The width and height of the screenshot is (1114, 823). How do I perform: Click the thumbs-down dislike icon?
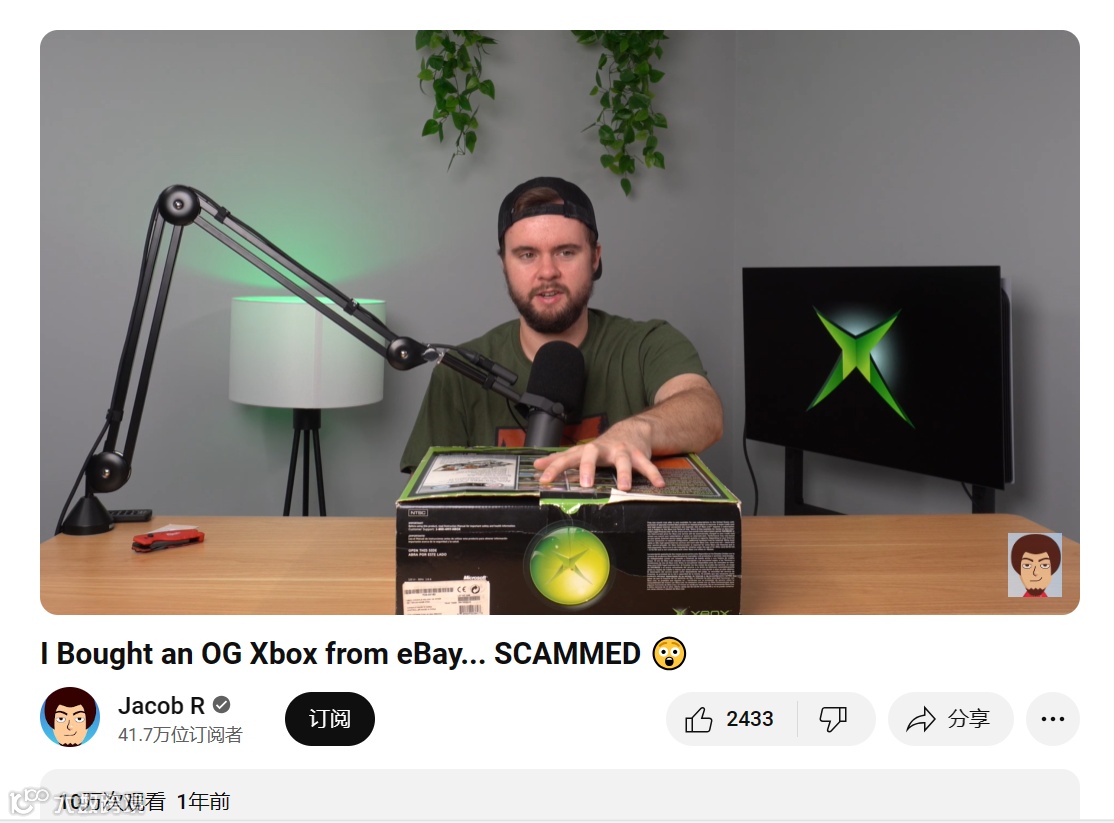tap(833, 719)
